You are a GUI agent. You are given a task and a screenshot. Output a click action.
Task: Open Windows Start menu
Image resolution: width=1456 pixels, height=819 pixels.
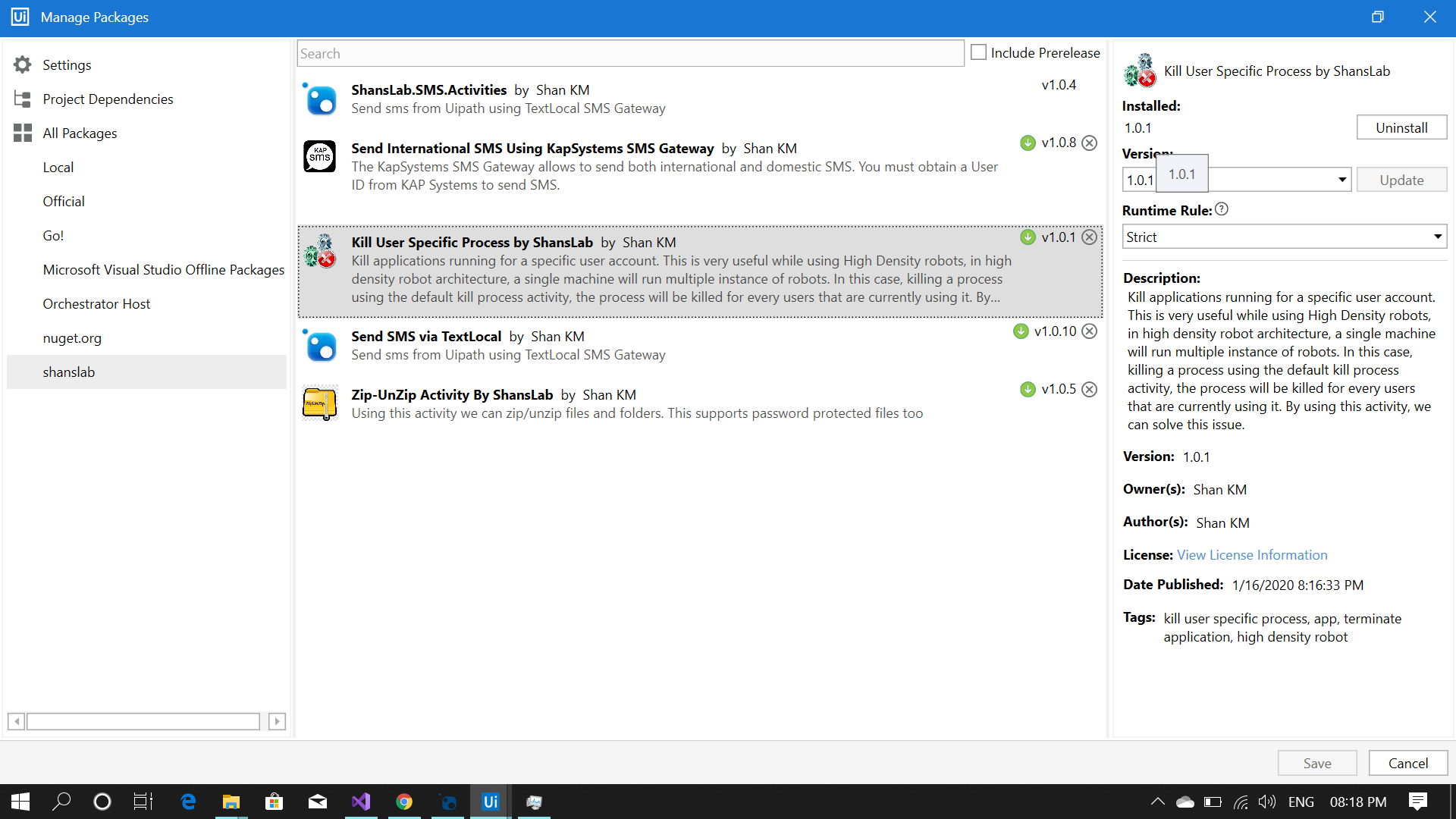click(x=20, y=802)
